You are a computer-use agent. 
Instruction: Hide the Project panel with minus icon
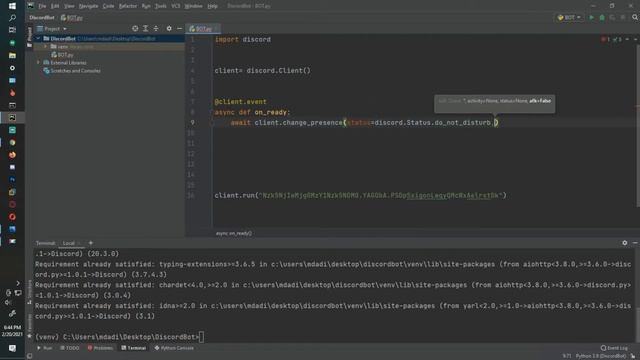180,29
